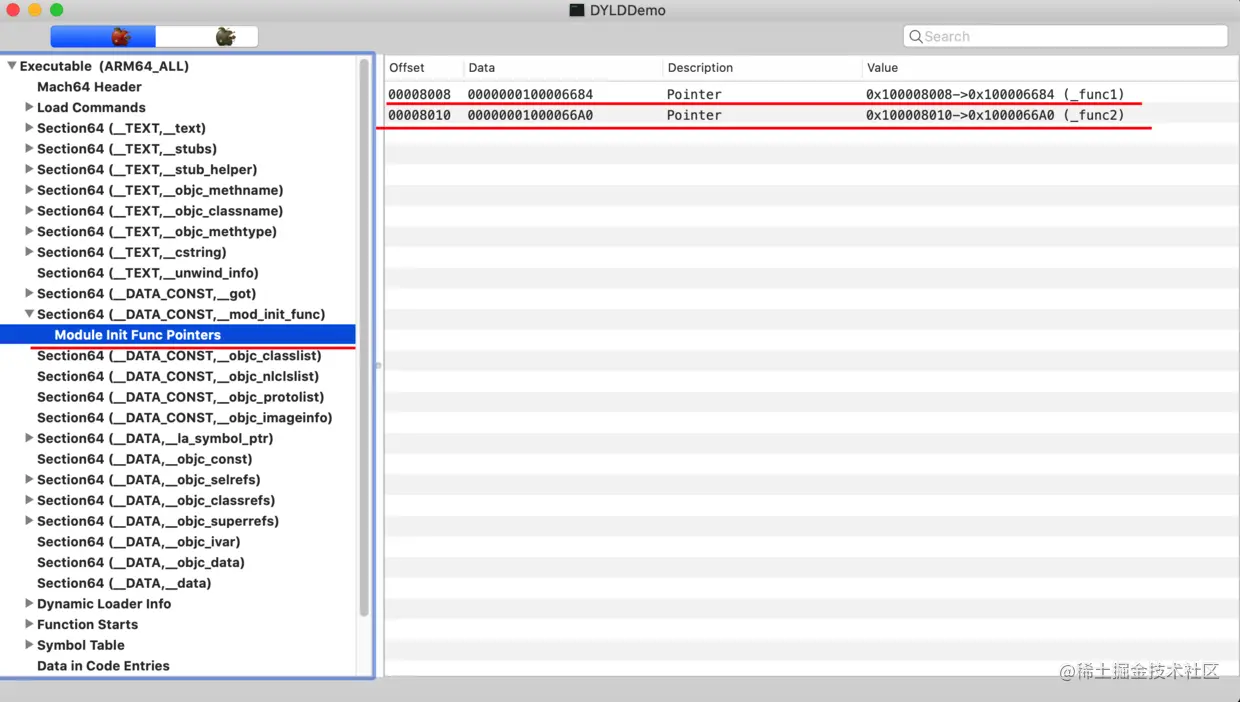Viewport: 1240px width, 702px height.
Task: Select Module Init Func Pointers row
Action: (x=178, y=335)
